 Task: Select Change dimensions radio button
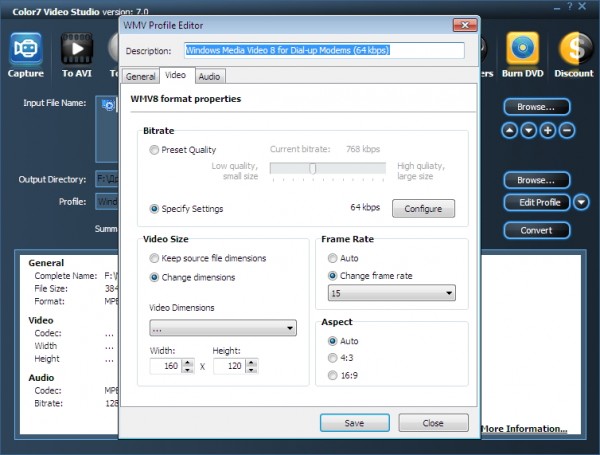click(x=154, y=277)
